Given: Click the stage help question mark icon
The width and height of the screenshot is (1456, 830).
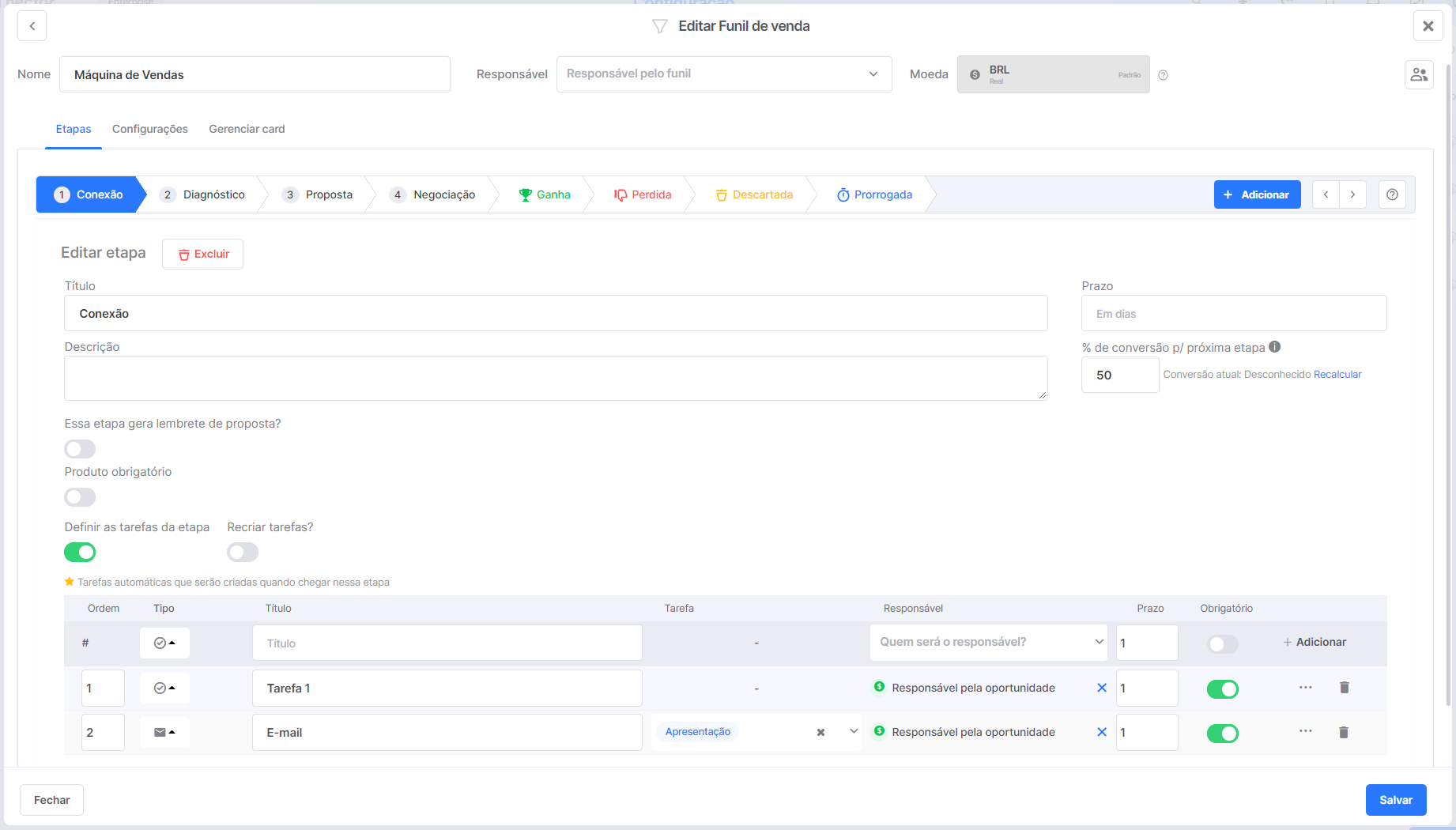Looking at the screenshot, I should pyautogui.click(x=1392, y=194).
